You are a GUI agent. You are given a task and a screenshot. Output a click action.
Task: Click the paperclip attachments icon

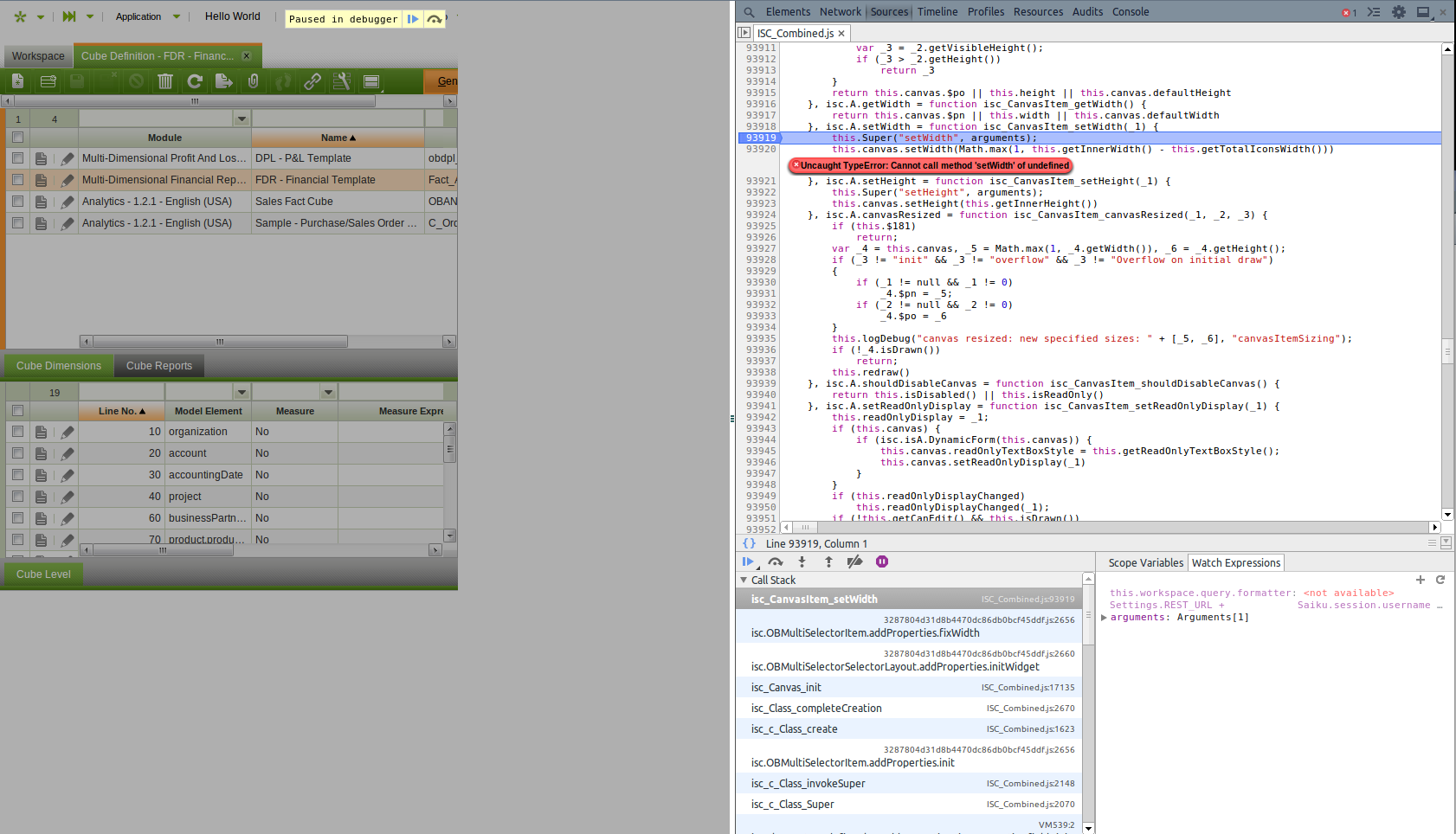coord(253,81)
